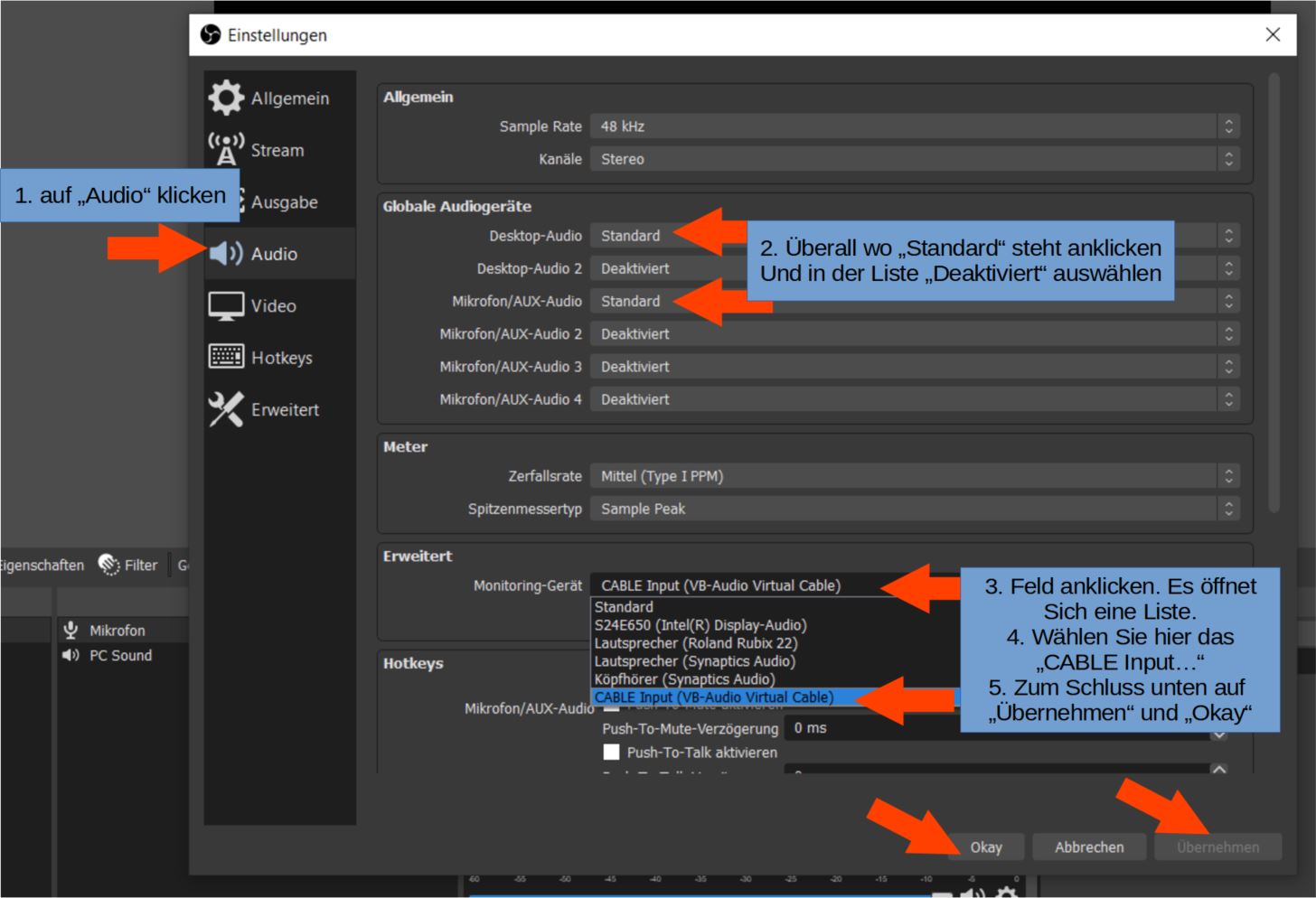Choose CABLE Input (VB-Audio Virtual Cable) in list

(x=714, y=697)
